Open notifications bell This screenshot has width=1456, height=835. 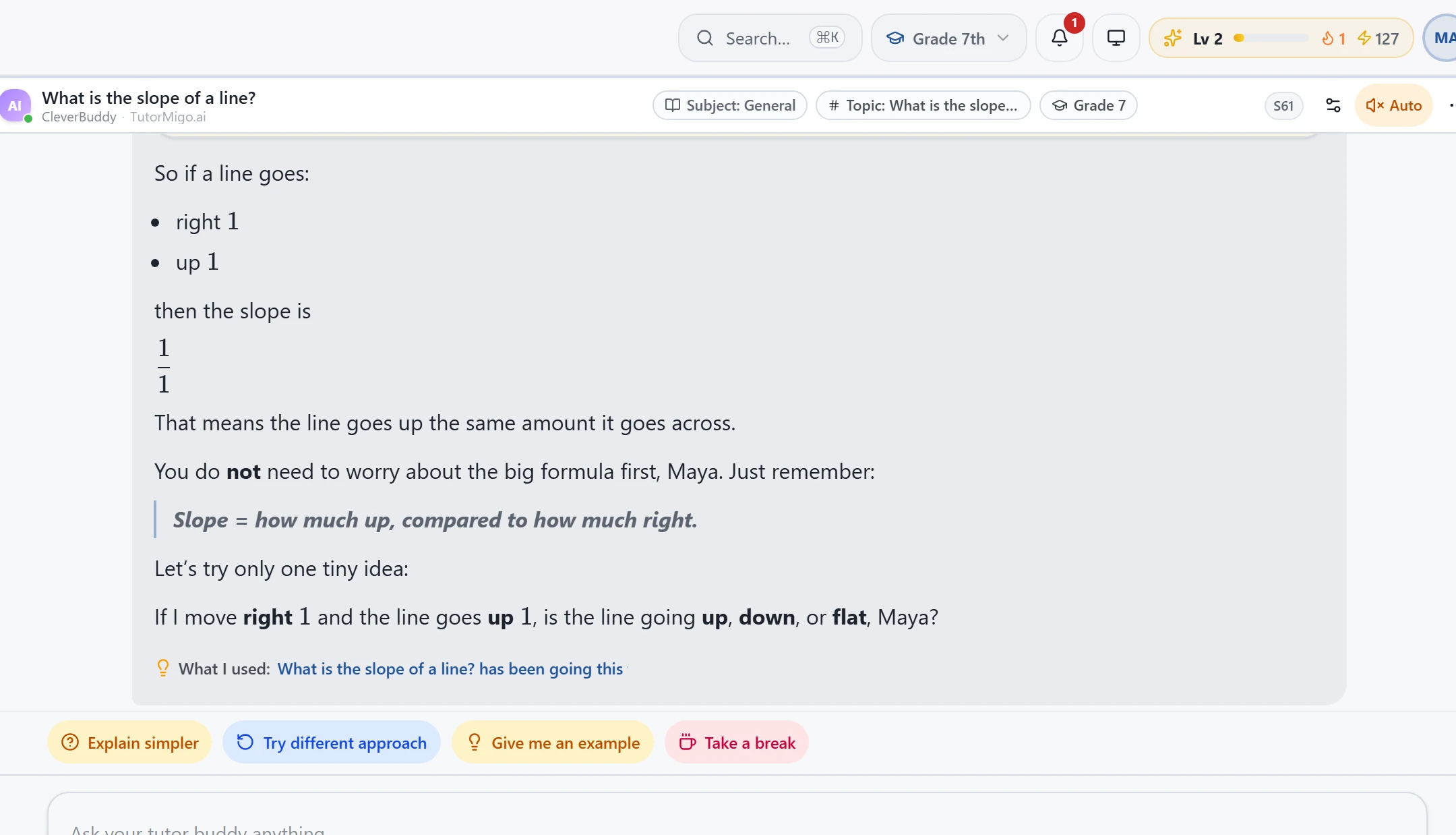coord(1060,38)
